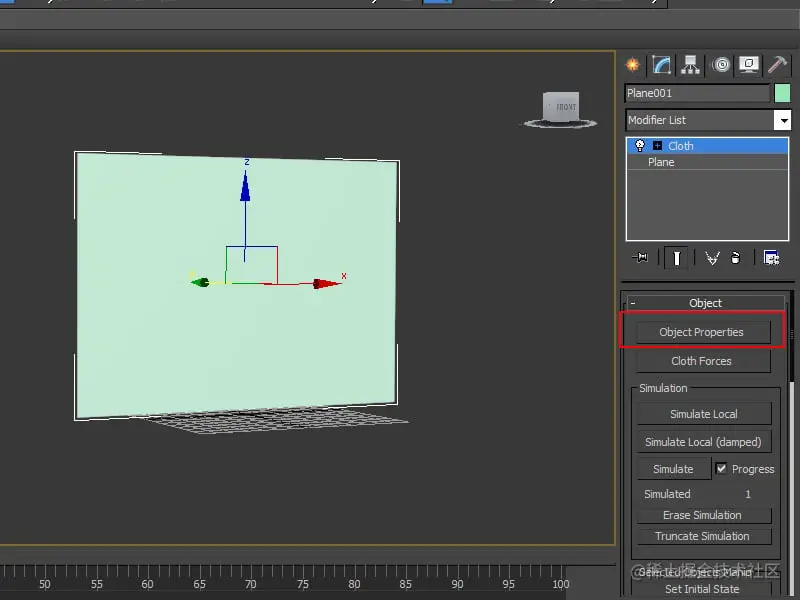Open the Modifier List dropdown
This screenshot has width=800, height=600.
click(782, 120)
